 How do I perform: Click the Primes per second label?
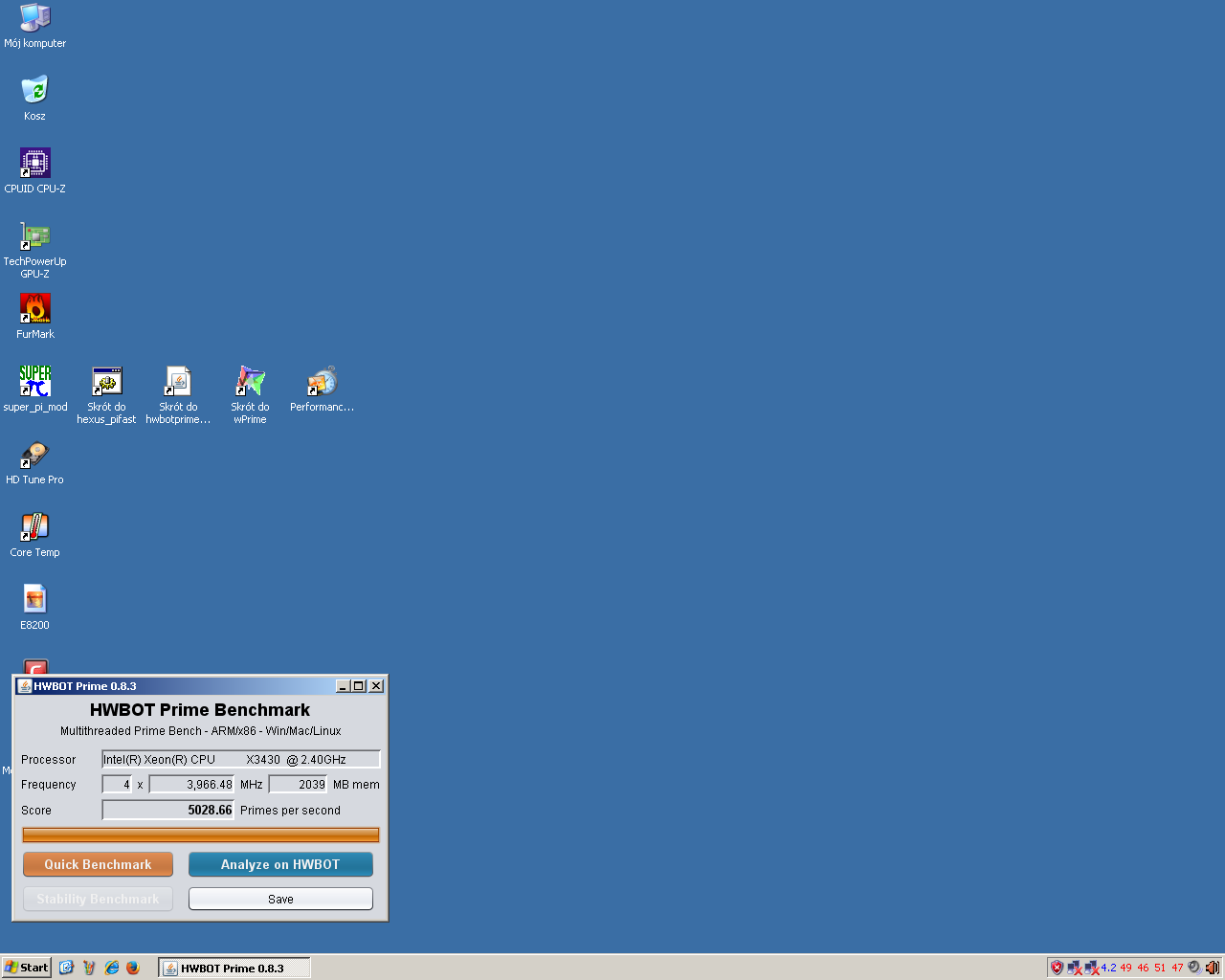290,810
